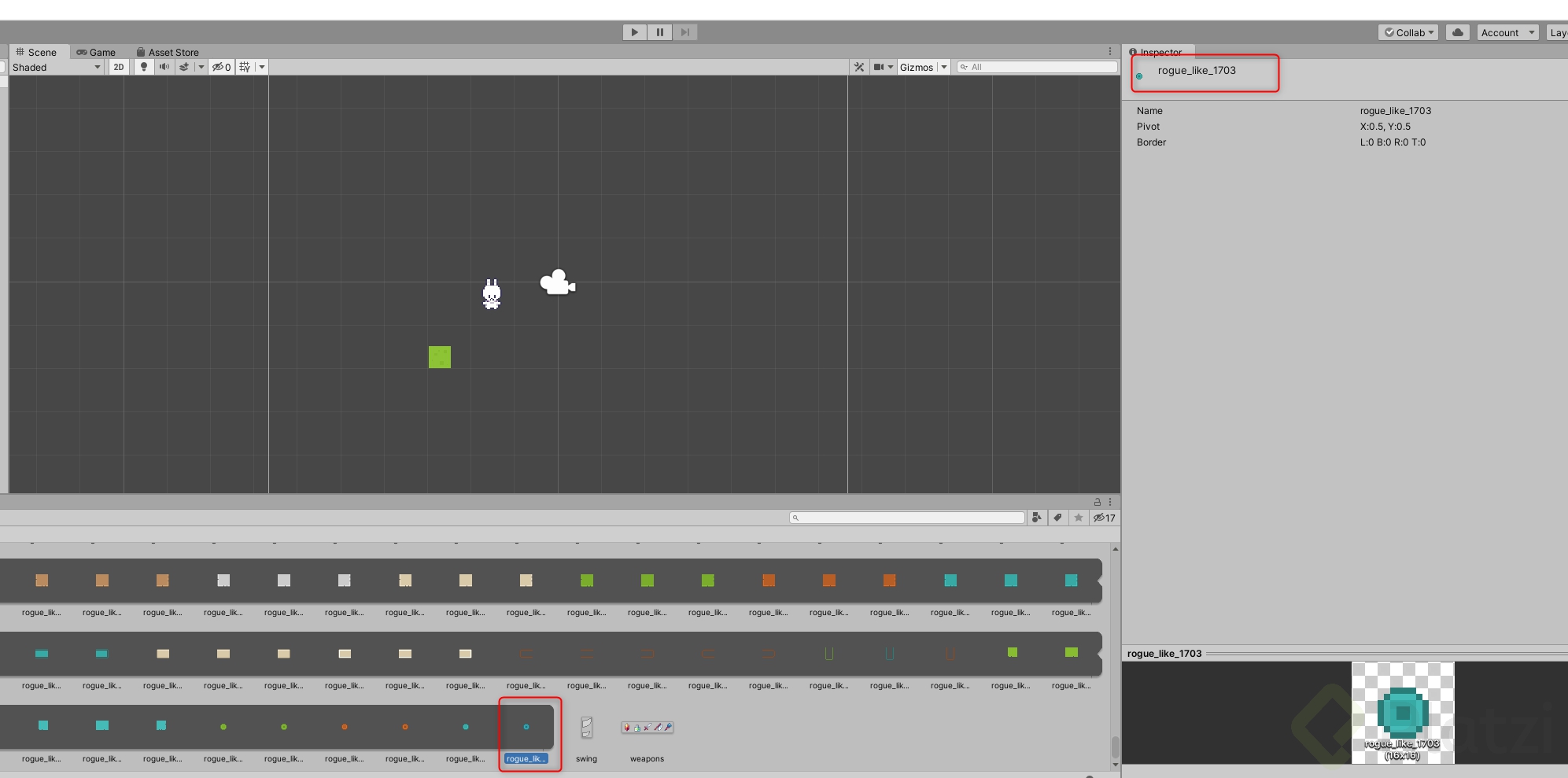The image size is (1568, 778).
Task: Open the Account dropdown
Action: coord(1507,32)
